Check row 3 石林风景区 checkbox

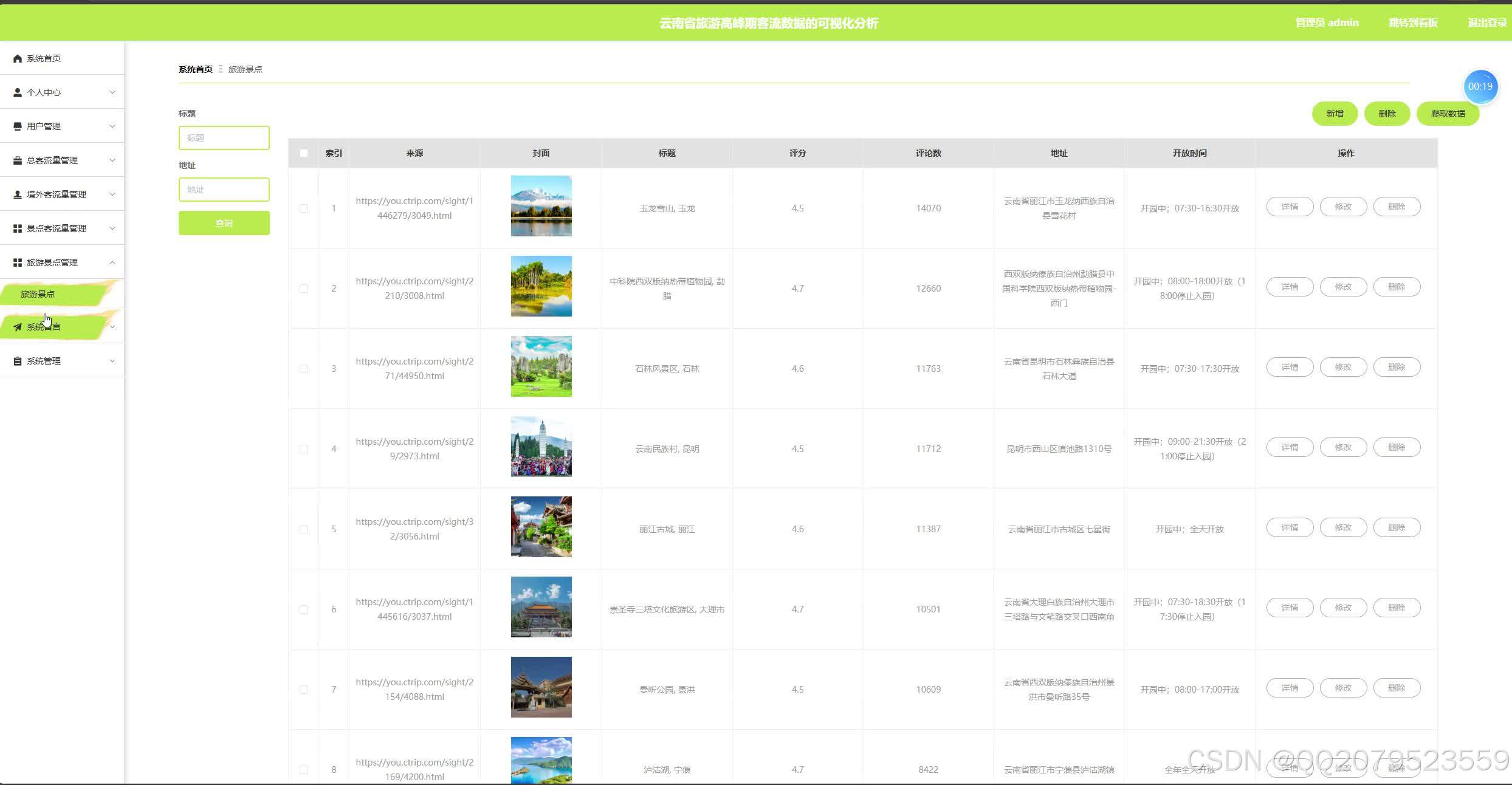(304, 369)
